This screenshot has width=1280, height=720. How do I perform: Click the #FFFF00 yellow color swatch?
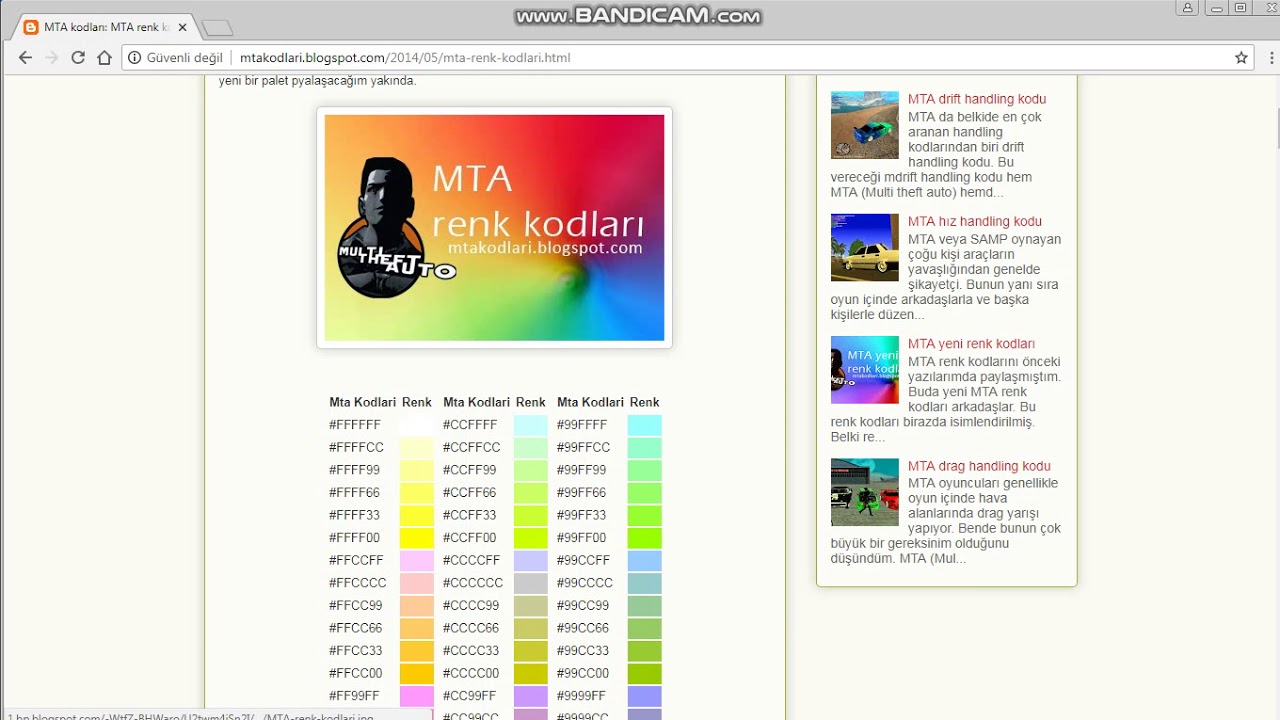416,538
